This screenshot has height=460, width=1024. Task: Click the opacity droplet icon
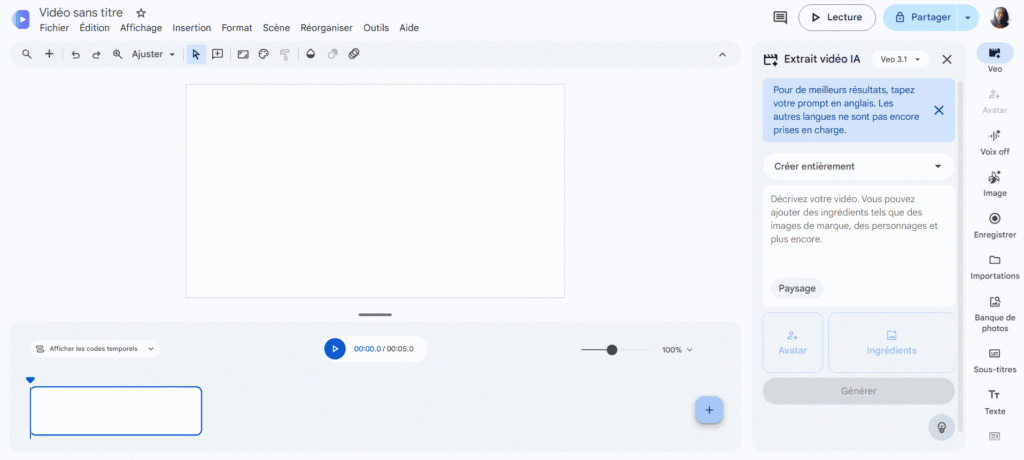pos(311,55)
